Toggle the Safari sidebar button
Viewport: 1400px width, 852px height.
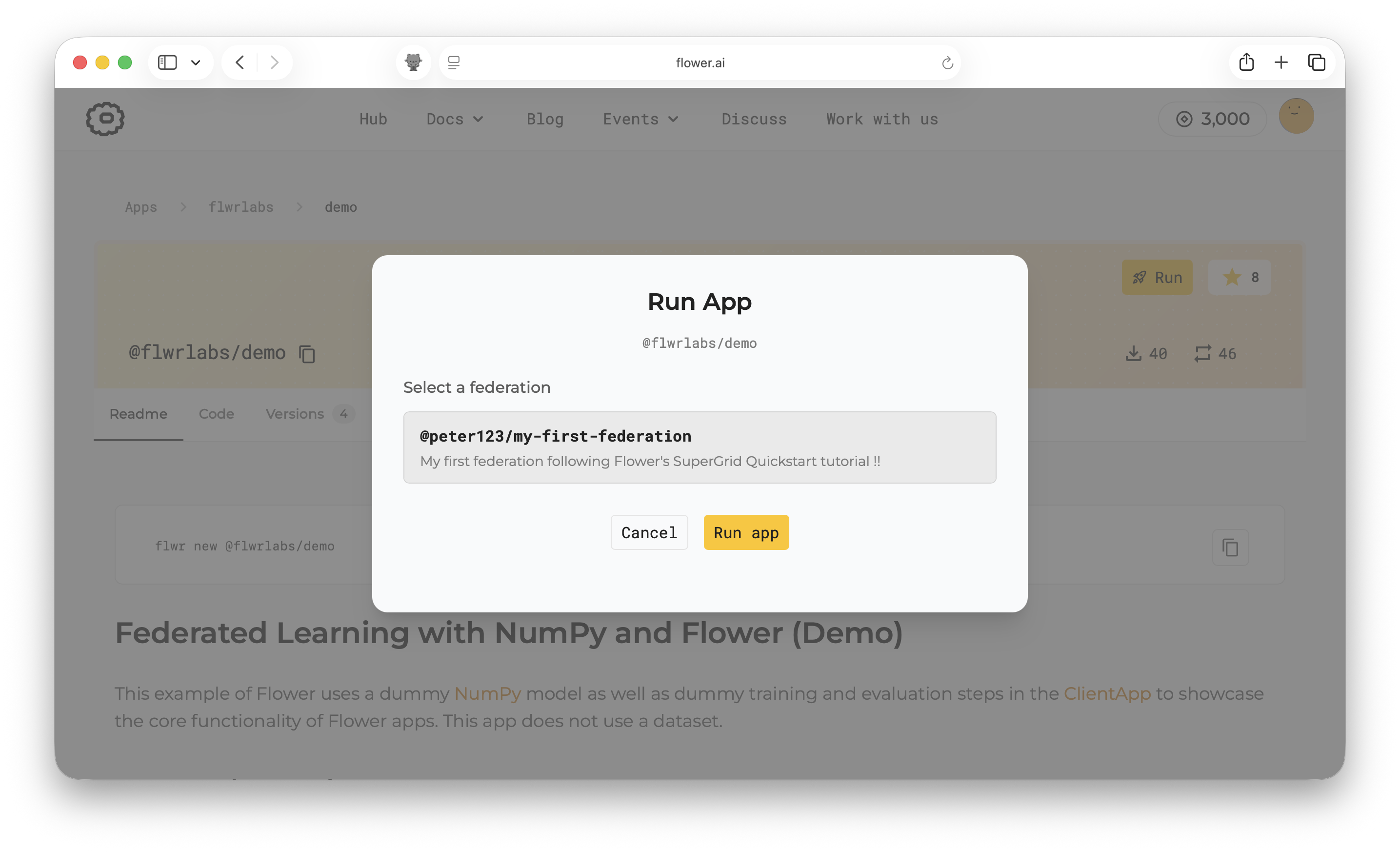tap(167, 62)
